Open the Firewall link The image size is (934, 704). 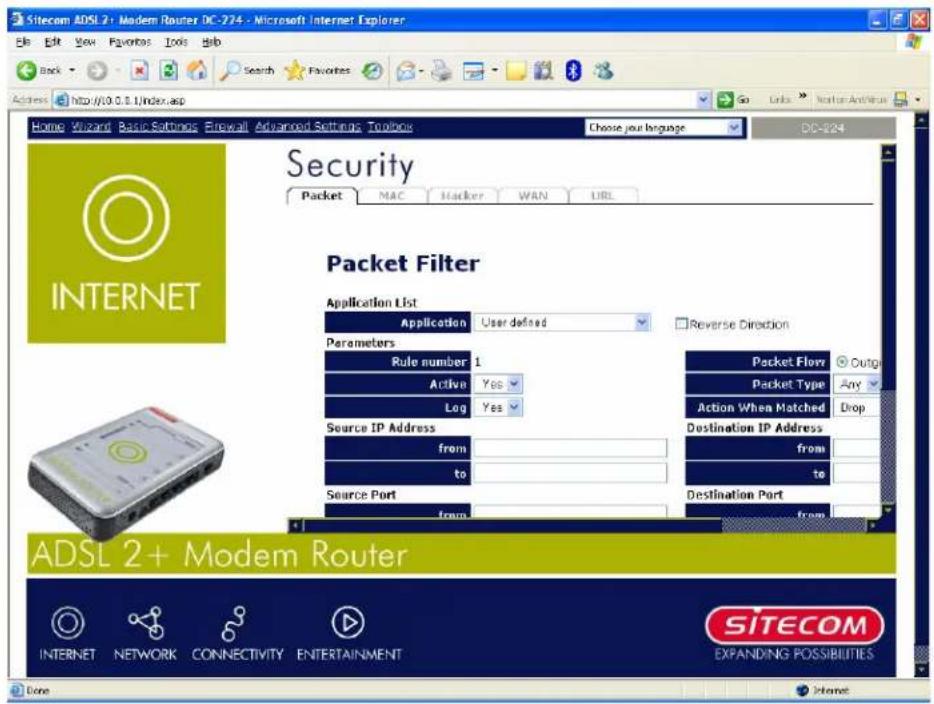coord(226,126)
